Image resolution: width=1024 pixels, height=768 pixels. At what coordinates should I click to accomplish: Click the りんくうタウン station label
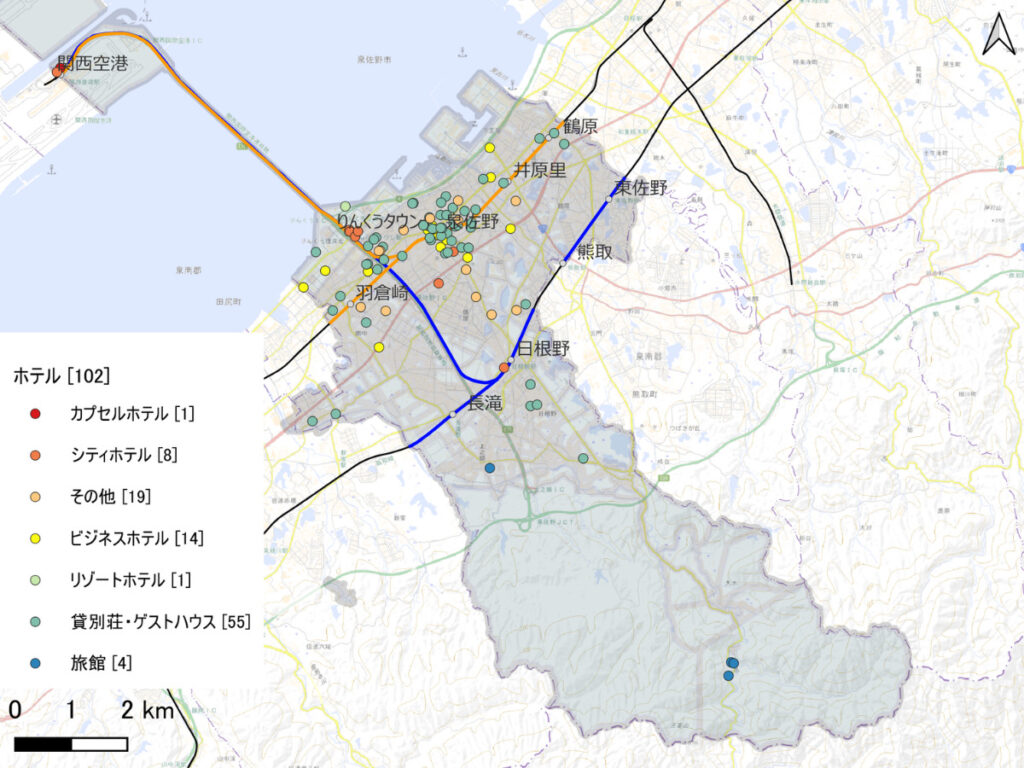380,221
